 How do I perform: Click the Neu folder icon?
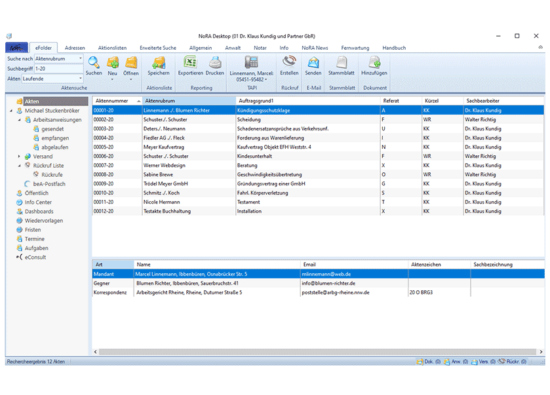112,63
